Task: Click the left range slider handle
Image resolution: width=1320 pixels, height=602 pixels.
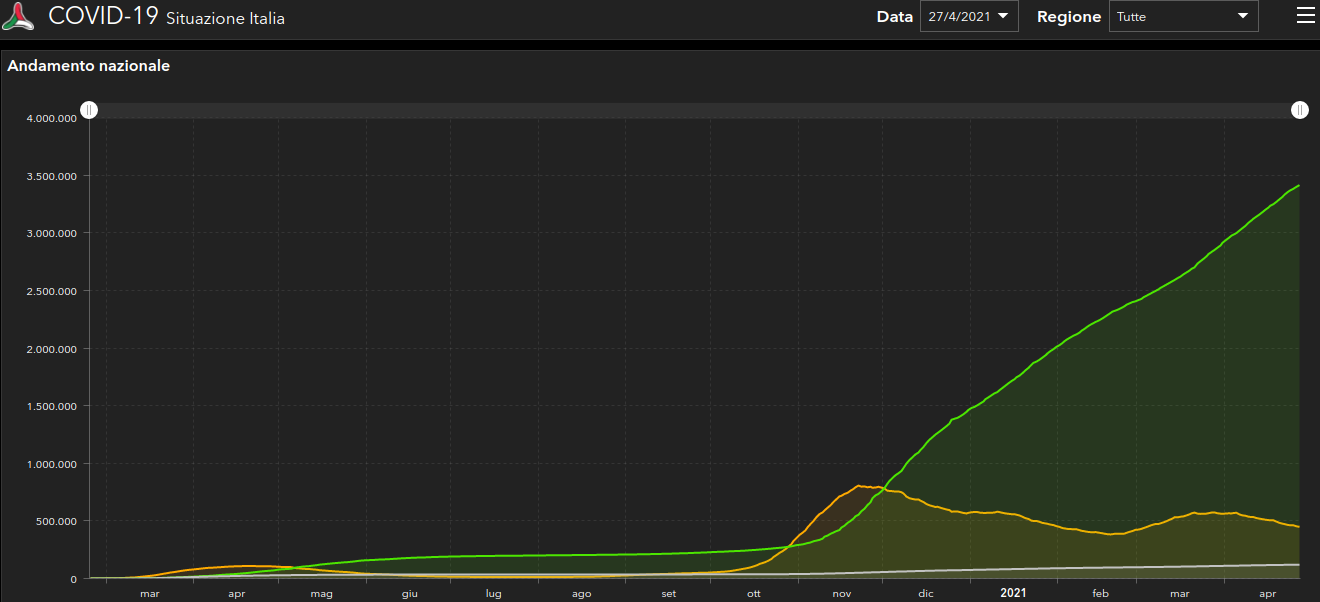Action: 89,110
